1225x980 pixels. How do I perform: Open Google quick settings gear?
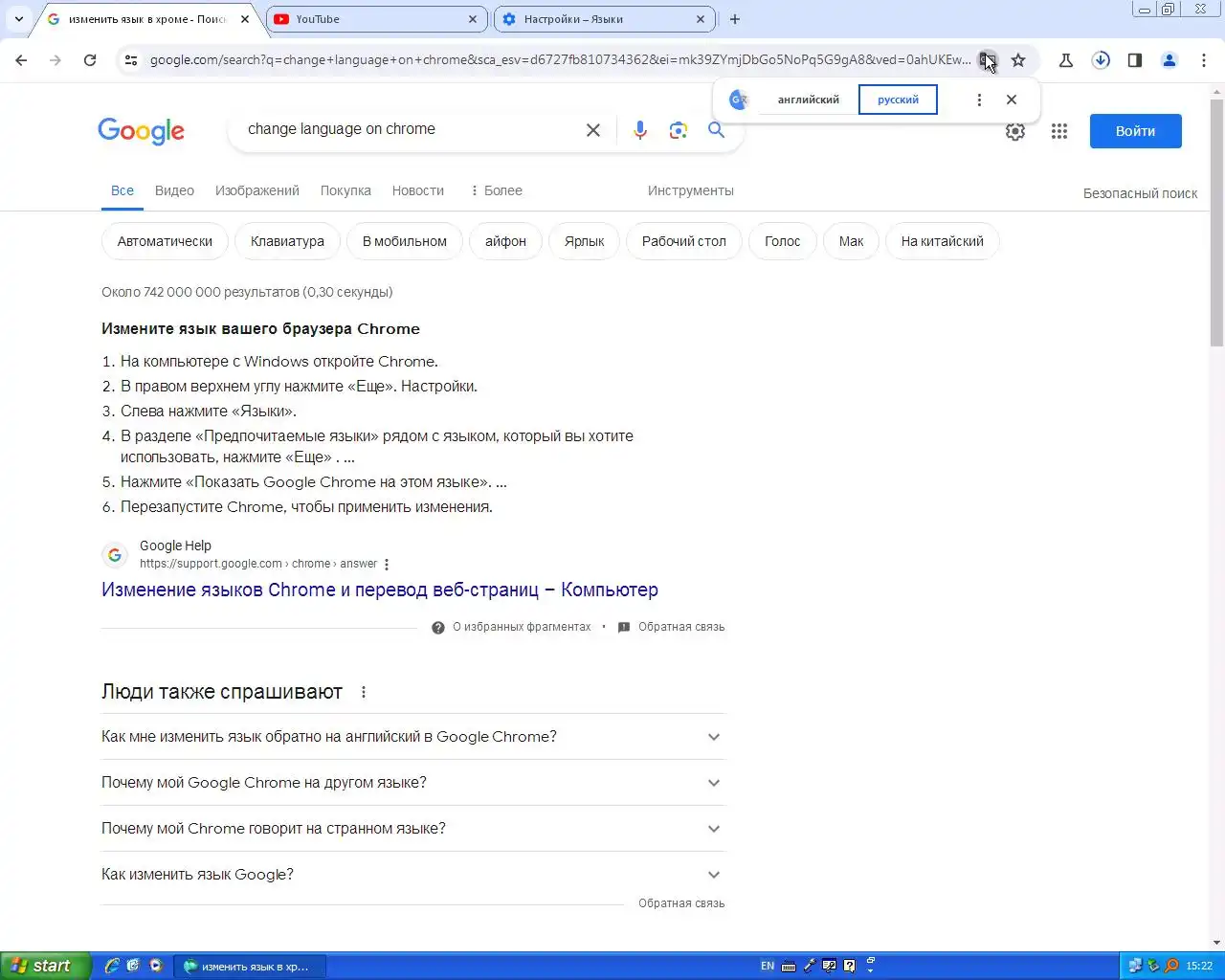point(1015,131)
